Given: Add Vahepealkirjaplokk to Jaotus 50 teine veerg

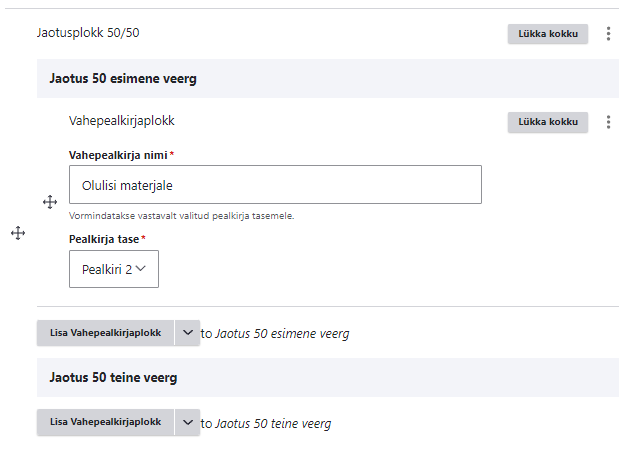Looking at the screenshot, I should 105,422.
